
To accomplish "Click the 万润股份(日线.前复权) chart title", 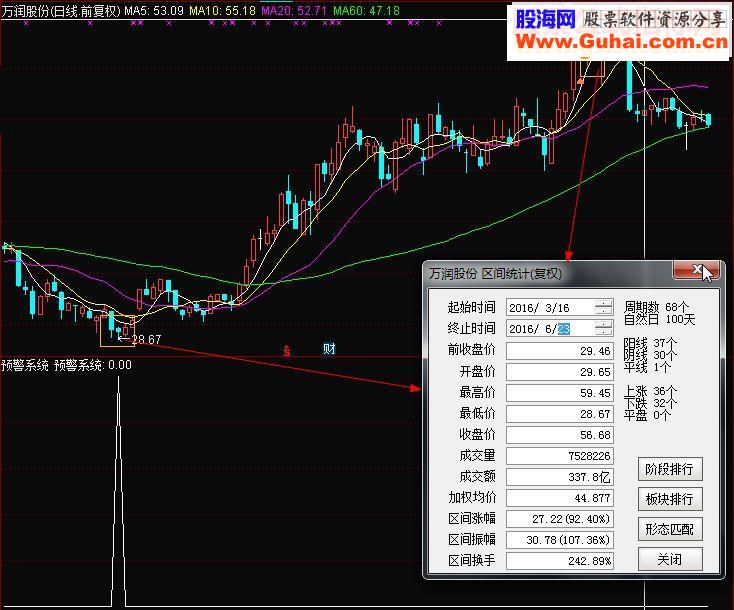I will click(61, 11).
